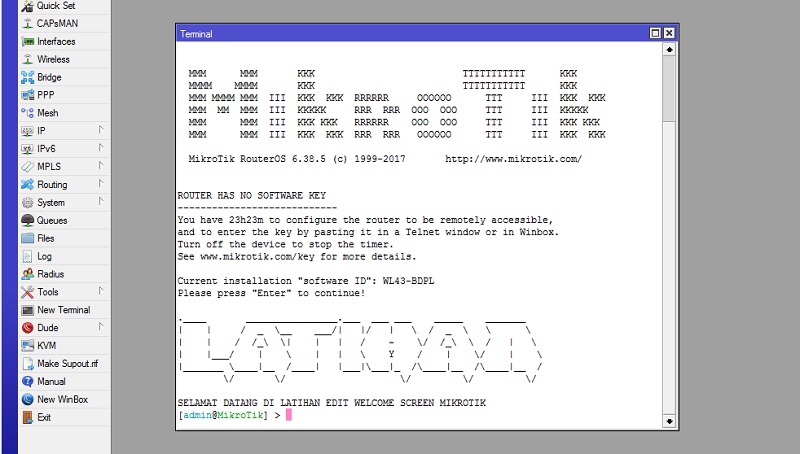Expand the IP submenu arrow

(101, 130)
